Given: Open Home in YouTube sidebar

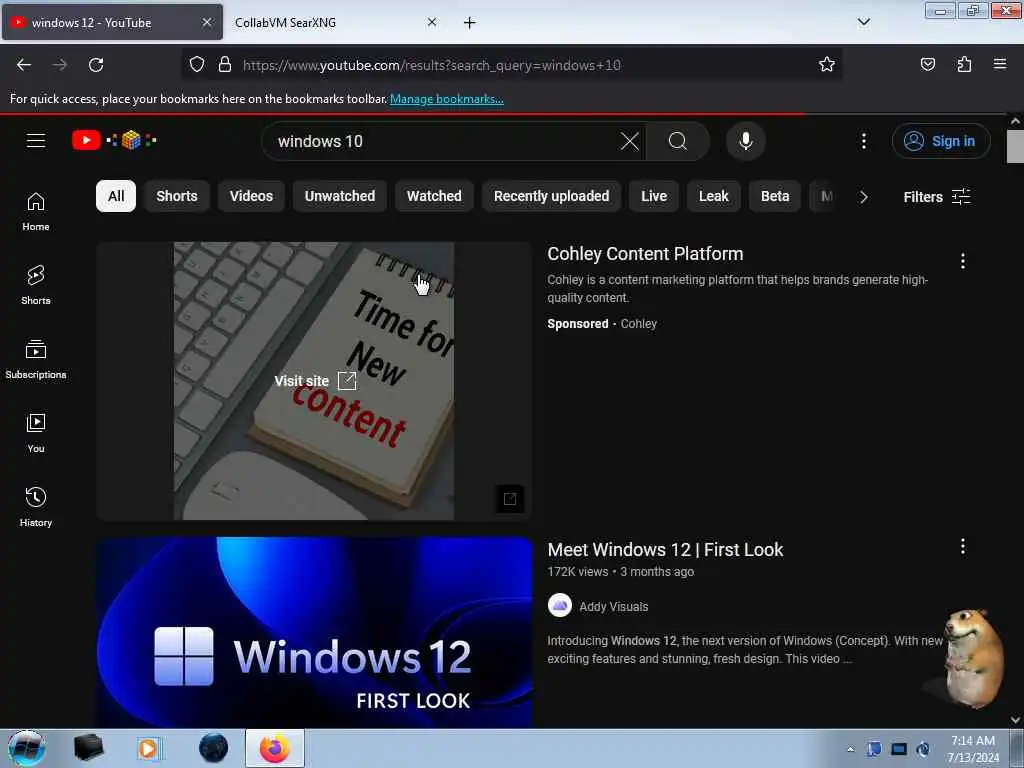Looking at the screenshot, I should [x=36, y=212].
